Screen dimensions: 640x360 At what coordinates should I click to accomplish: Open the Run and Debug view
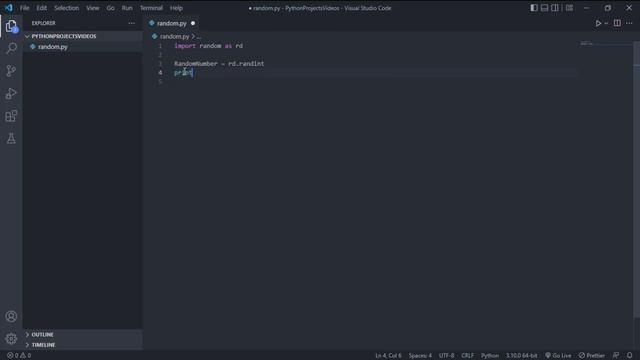pos(11,93)
